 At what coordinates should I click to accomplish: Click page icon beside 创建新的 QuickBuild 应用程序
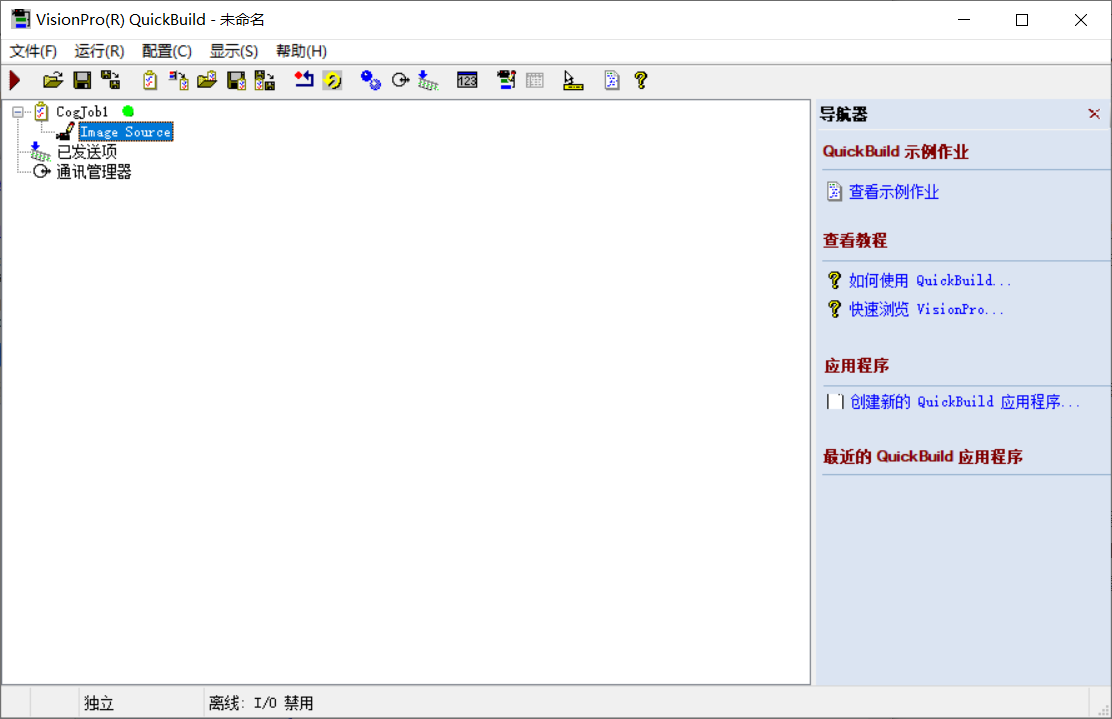click(835, 402)
